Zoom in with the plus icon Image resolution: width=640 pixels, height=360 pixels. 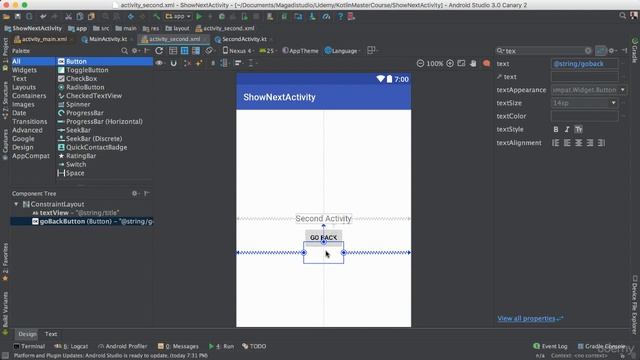click(450, 63)
